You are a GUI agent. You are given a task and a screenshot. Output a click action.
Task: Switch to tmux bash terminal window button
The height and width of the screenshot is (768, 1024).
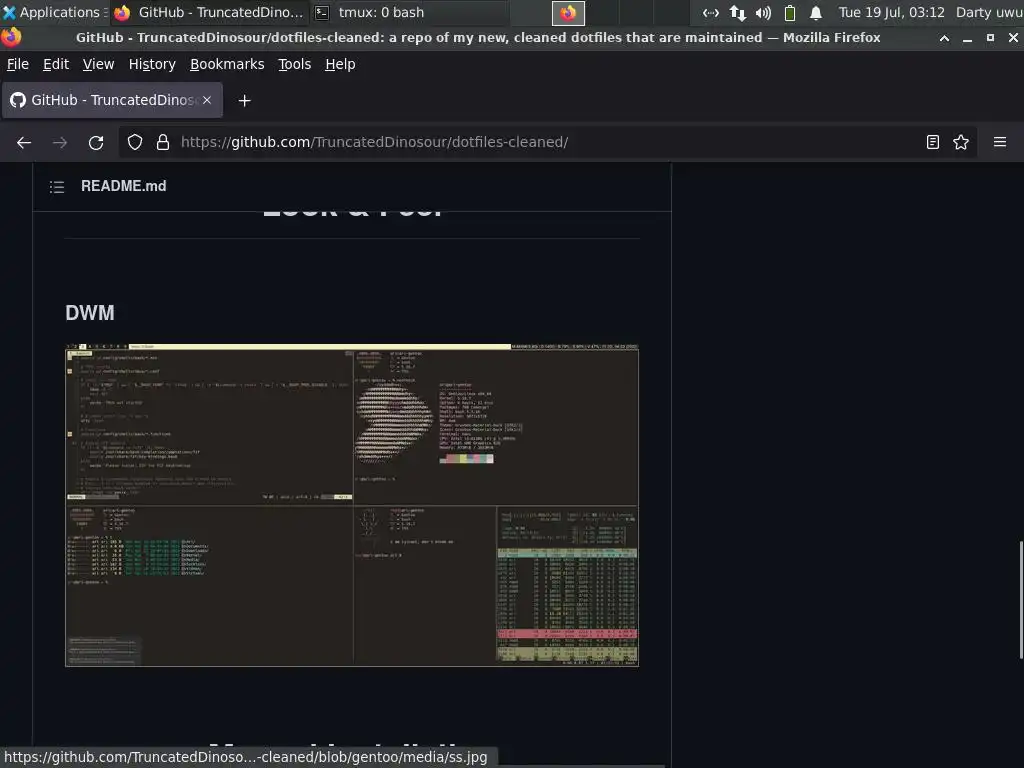pos(408,12)
